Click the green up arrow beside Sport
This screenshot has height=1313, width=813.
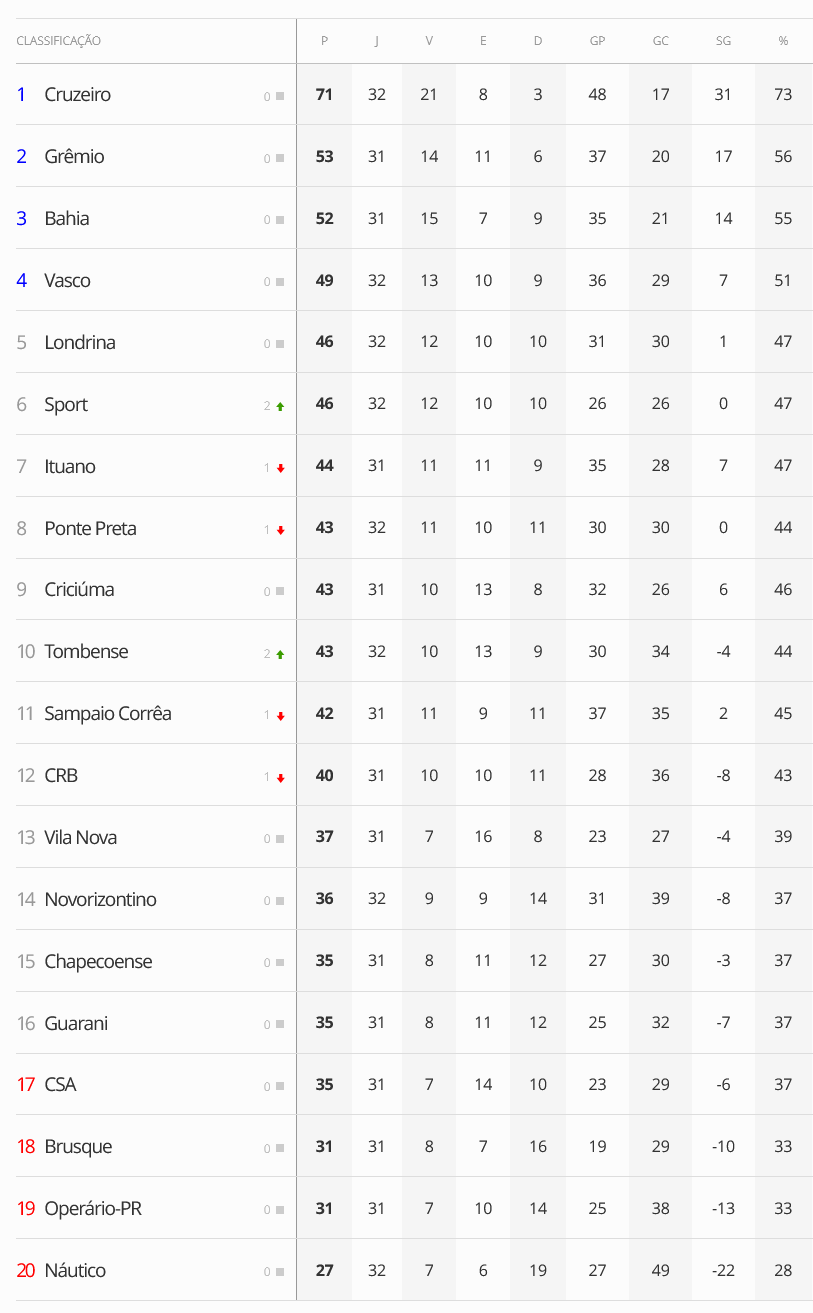click(280, 406)
